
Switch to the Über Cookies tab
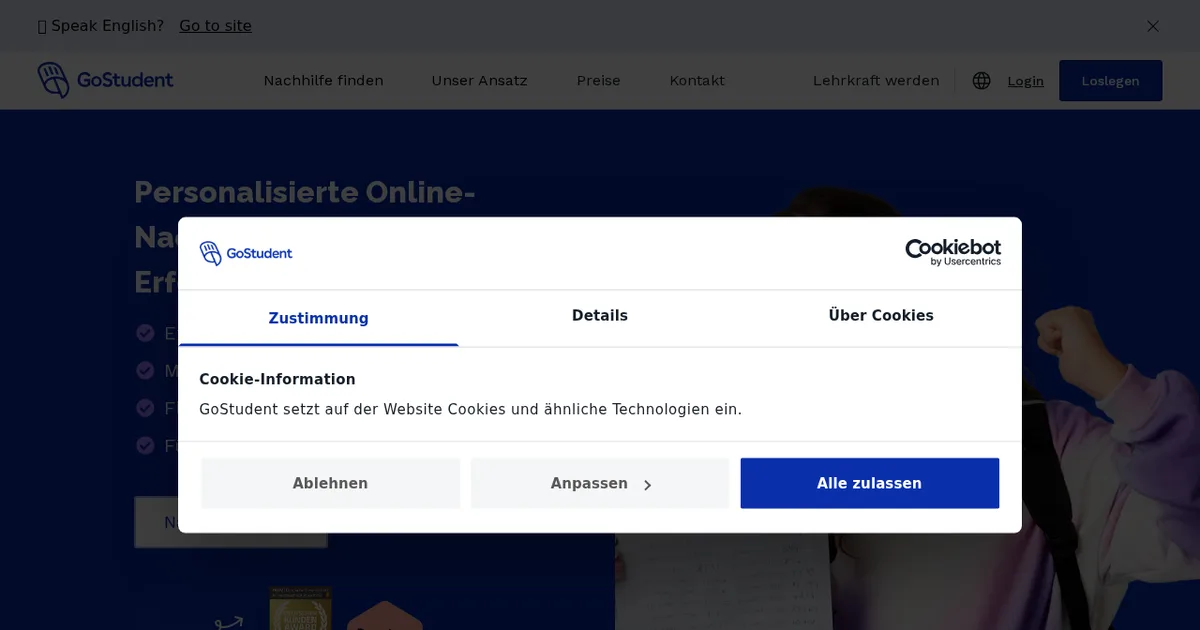[x=881, y=316]
